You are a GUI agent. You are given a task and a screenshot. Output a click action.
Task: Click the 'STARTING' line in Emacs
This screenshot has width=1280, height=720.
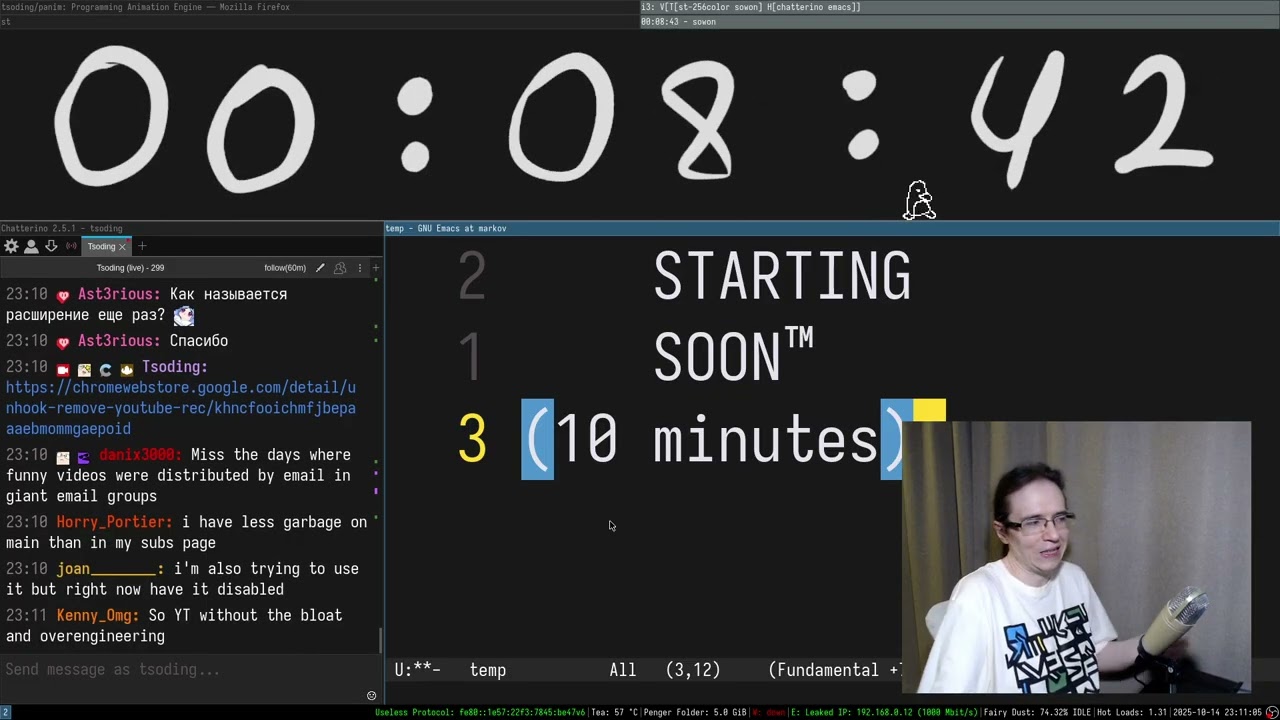tap(782, 277)
